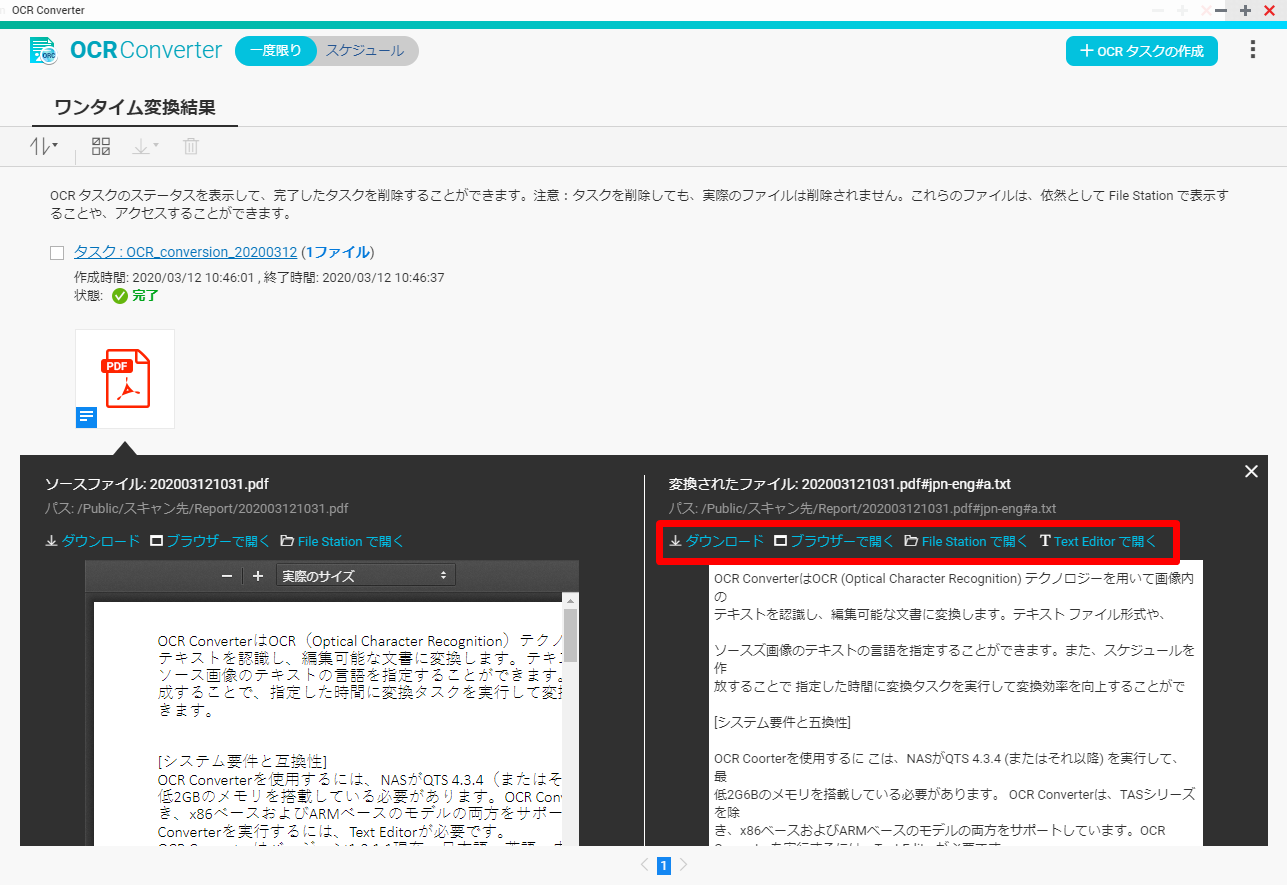Click the converted browser window icon

(x=780, y=541)
